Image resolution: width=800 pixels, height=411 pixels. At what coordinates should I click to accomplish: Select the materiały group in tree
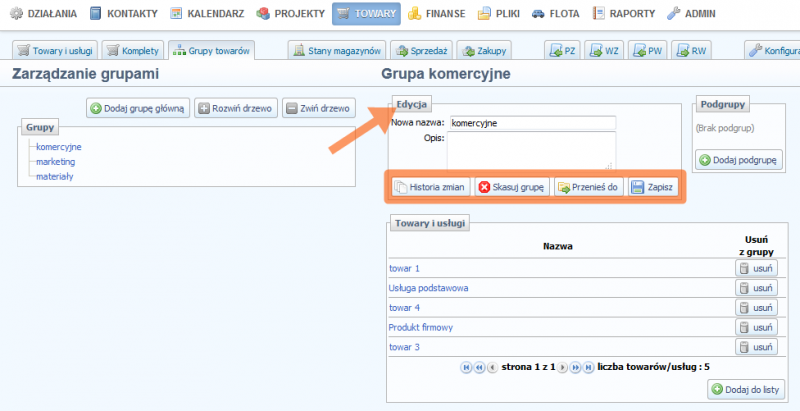55,176
